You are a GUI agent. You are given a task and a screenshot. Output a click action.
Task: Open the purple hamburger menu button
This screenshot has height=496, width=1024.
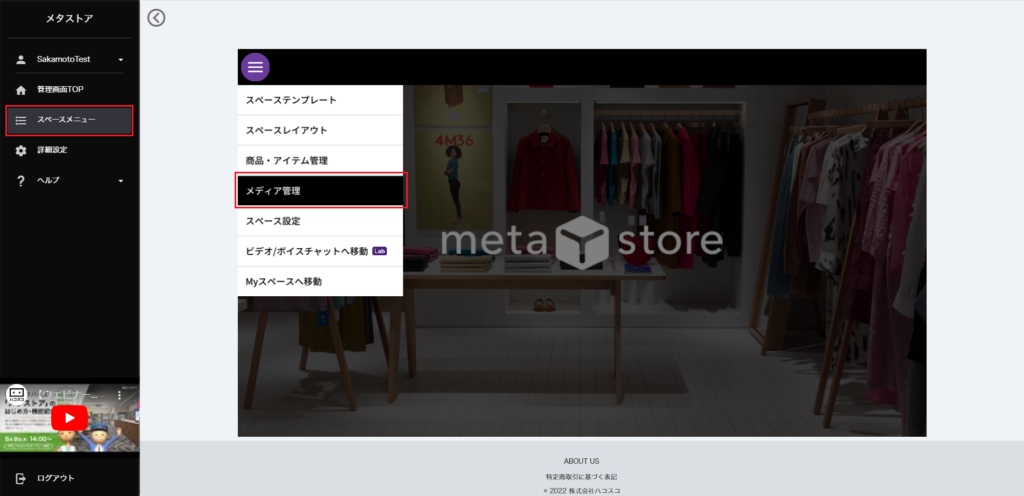coord(255,67)
